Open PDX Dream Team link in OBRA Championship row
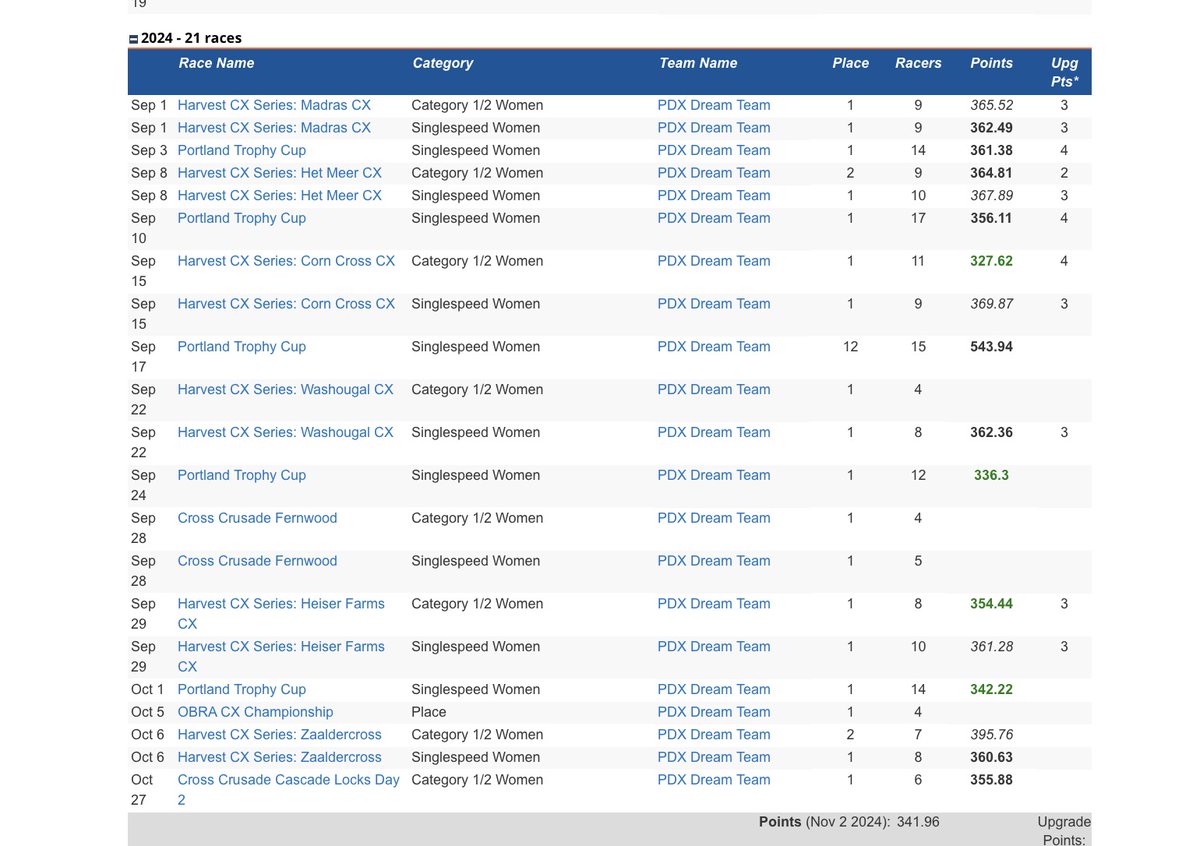This screenshot has width=1200, height=846. click(x=714, y=713)
